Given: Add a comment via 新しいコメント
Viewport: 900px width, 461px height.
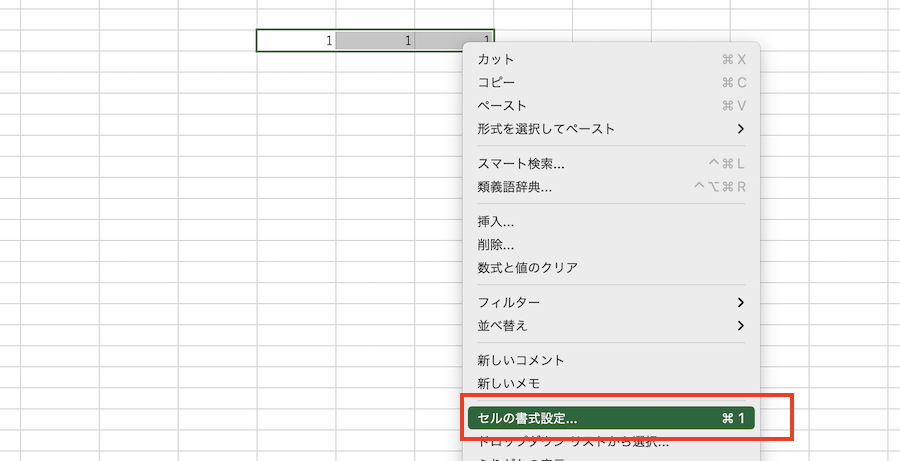Looking at the screenshot, I should click(521, 360).
